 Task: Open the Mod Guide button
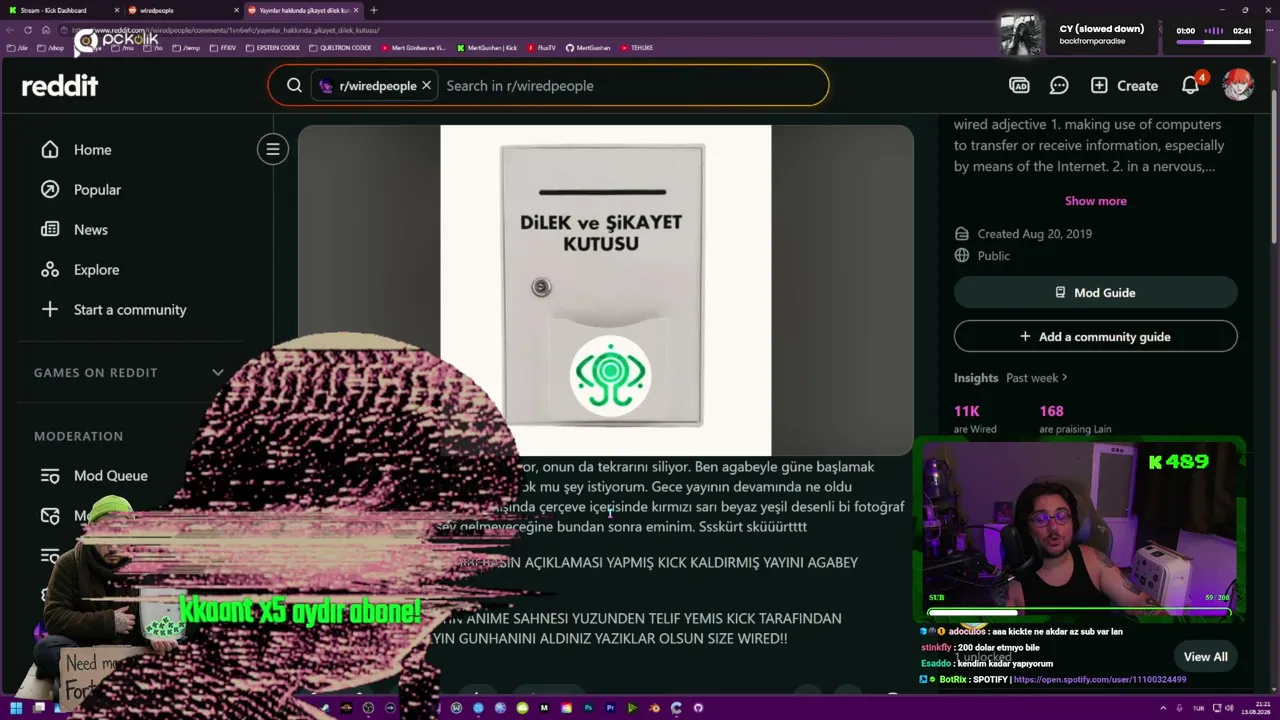click(1095, 293)
